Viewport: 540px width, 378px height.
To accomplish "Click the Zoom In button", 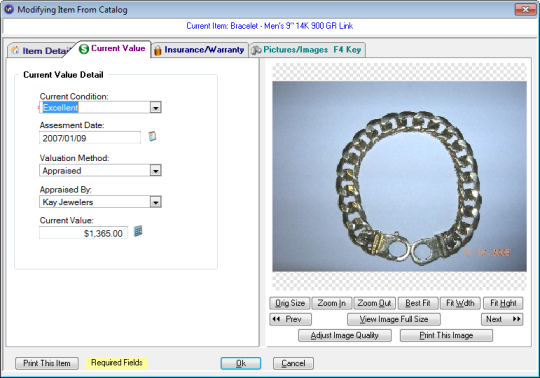I will click(x=332, y=303).
